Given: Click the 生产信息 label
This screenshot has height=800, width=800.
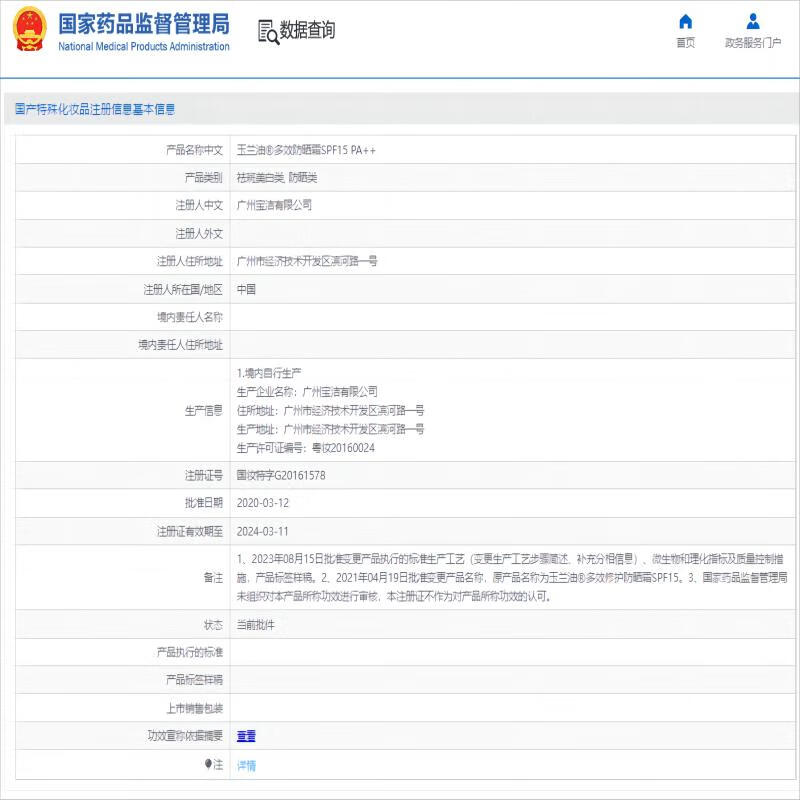Looking at the screenshot, I should coord(204,411).
